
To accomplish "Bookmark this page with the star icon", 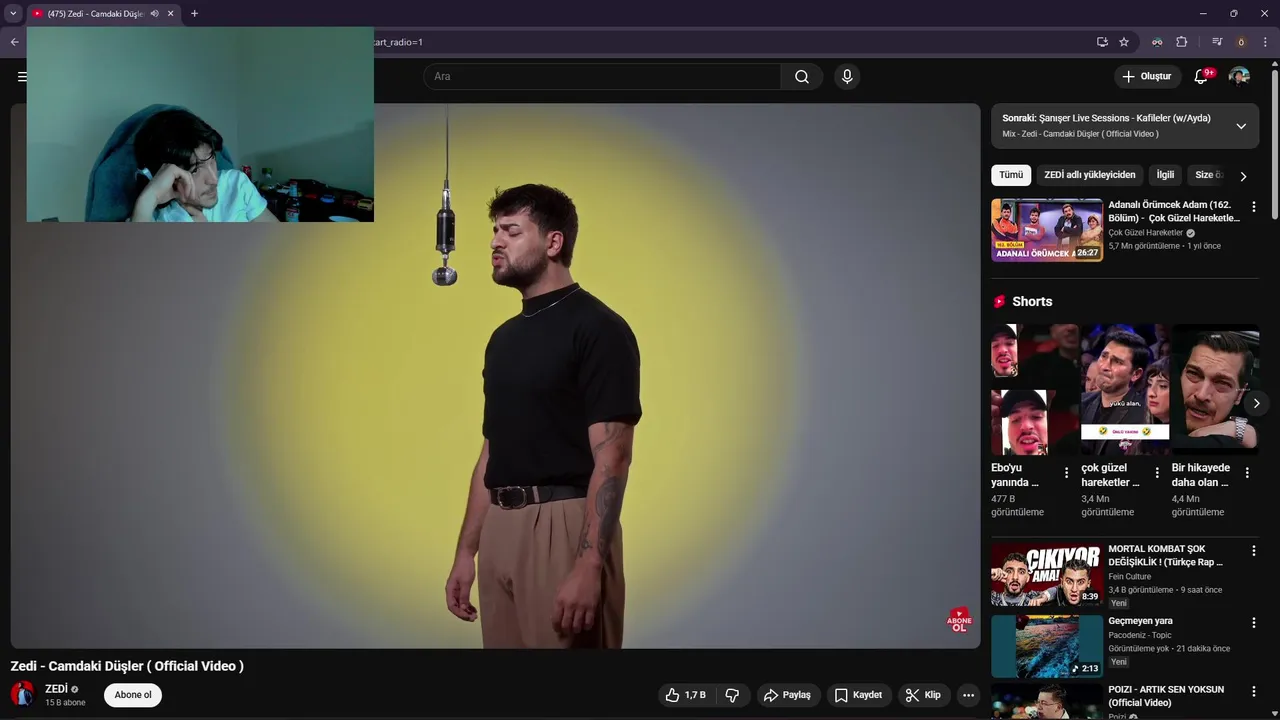I will (x=1124, y=42).
